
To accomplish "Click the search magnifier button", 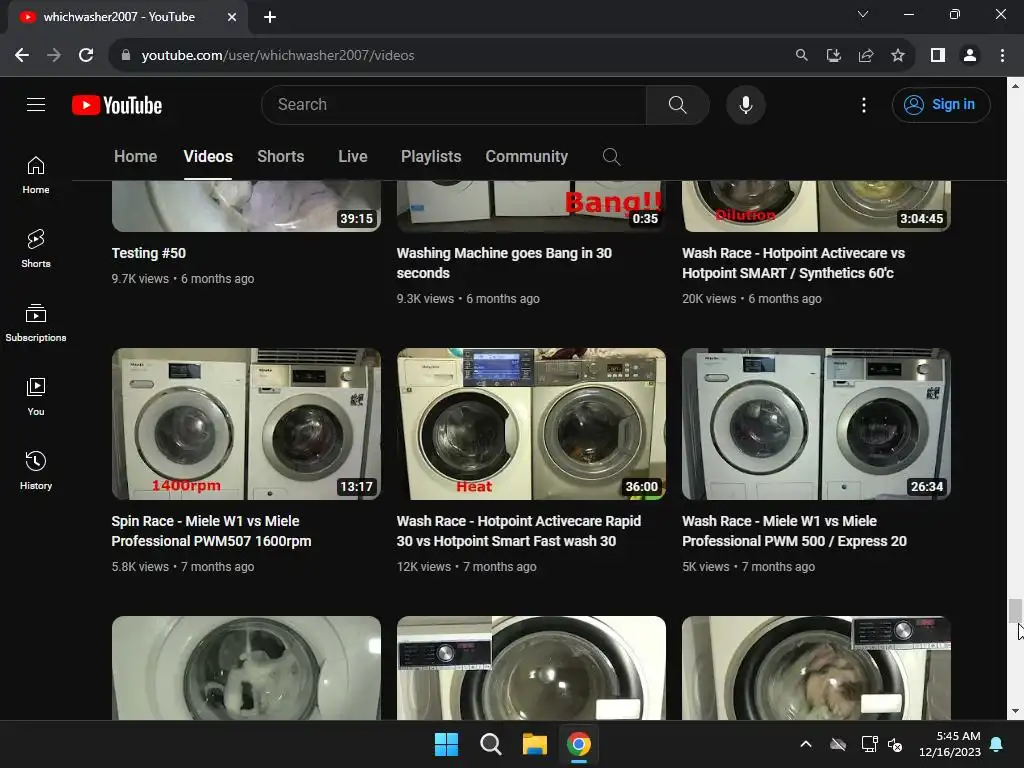I will [677, 104].
